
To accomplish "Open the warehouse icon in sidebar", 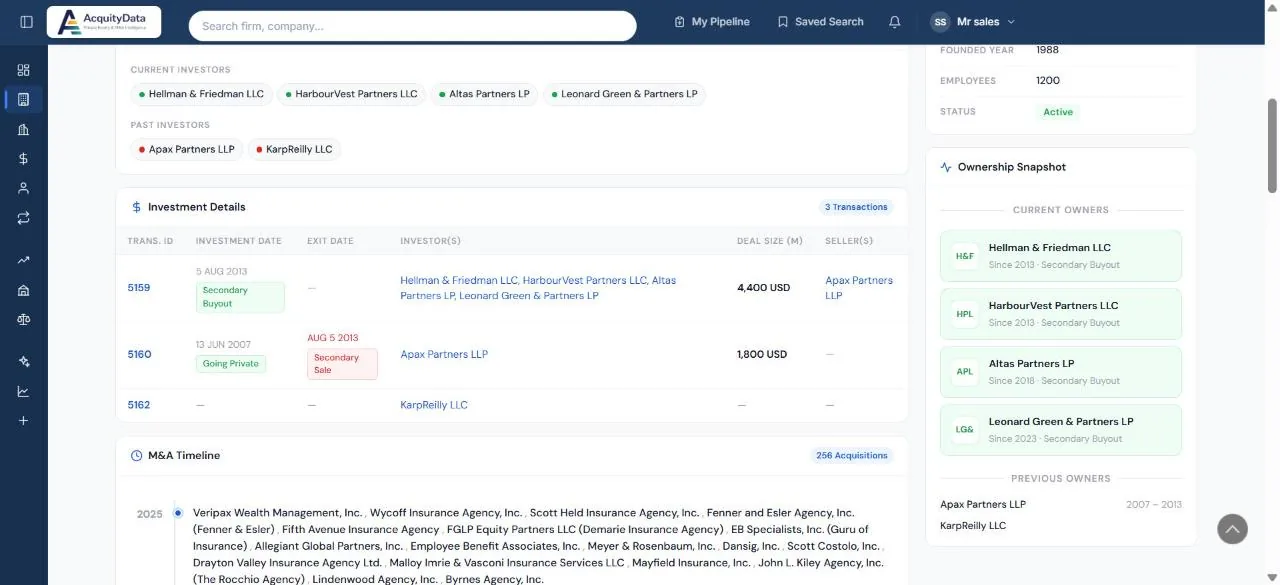I will click(24, 290).
